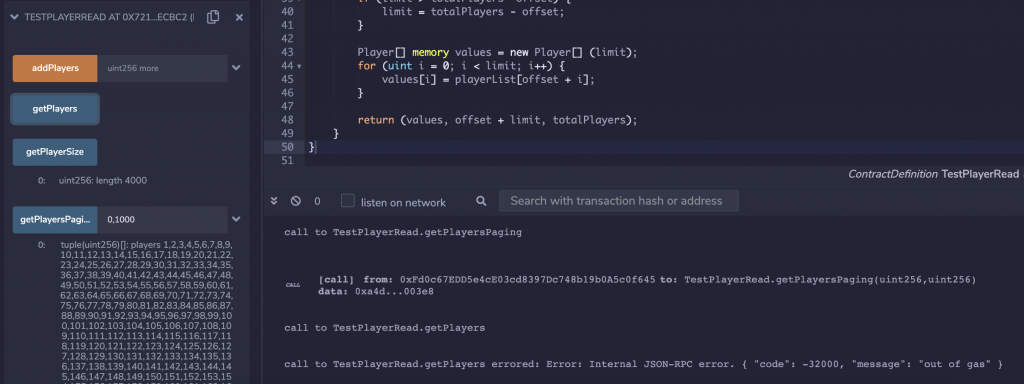Edit getPlayersPaging input with value 0,1000

(x=162, y=219)
